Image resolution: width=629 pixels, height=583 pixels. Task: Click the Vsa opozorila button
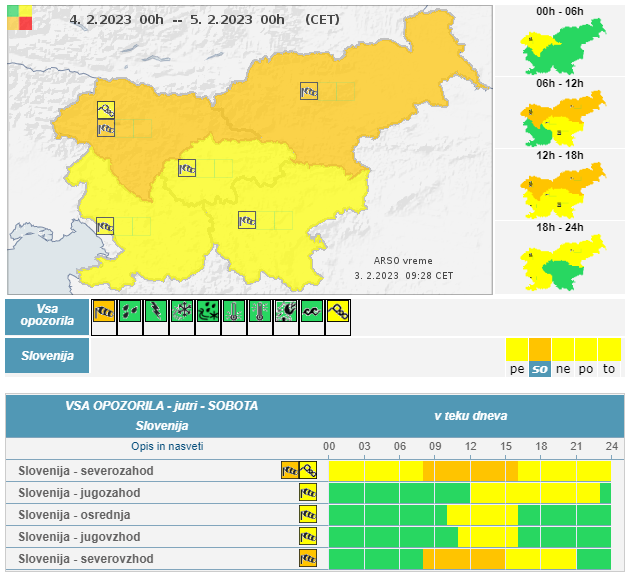(x=47, y=317)
